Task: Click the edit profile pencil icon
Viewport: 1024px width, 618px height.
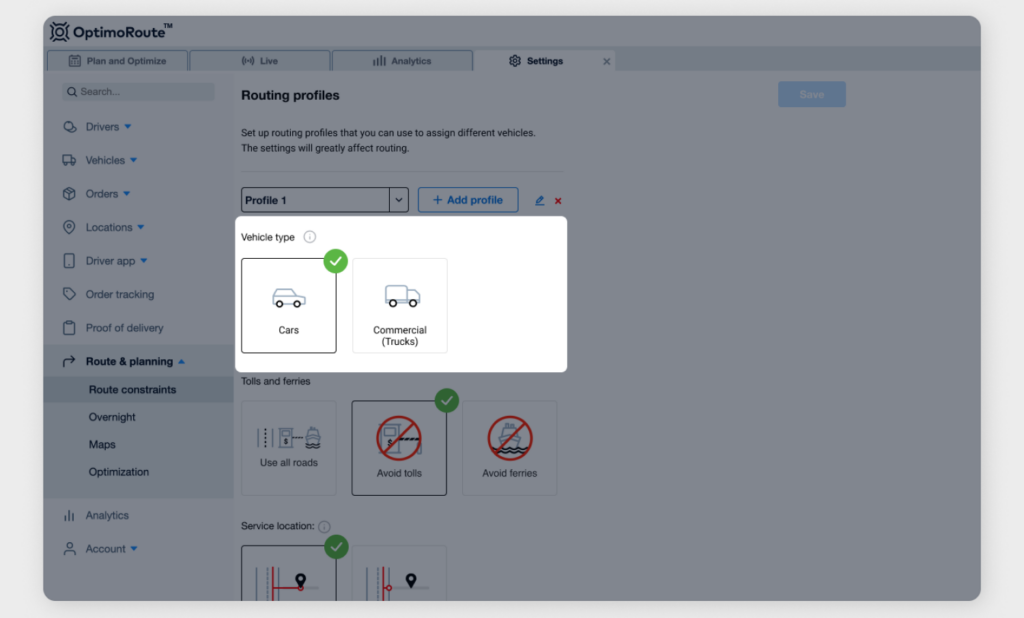Action: tap(539, 201)
